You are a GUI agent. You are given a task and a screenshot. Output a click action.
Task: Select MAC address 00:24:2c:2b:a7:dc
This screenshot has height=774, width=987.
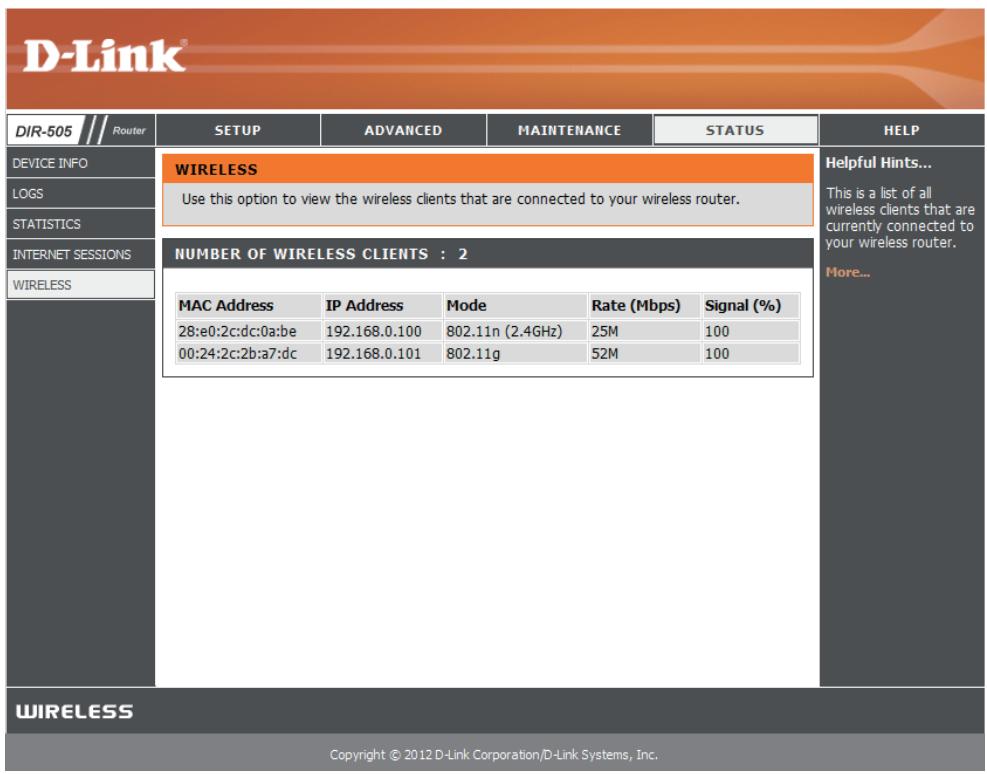coord(237,354)
